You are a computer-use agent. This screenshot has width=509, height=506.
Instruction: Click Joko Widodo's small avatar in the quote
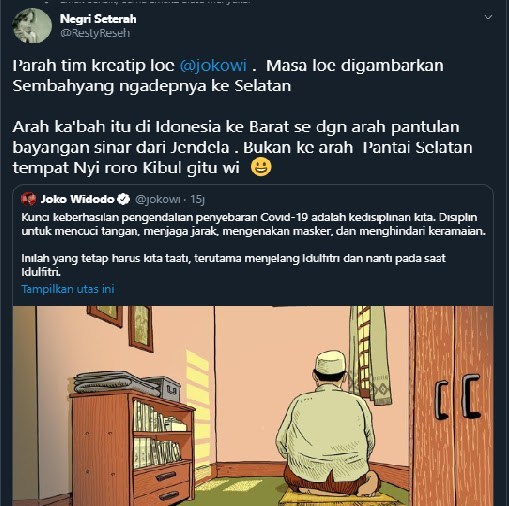pos(28,199)
